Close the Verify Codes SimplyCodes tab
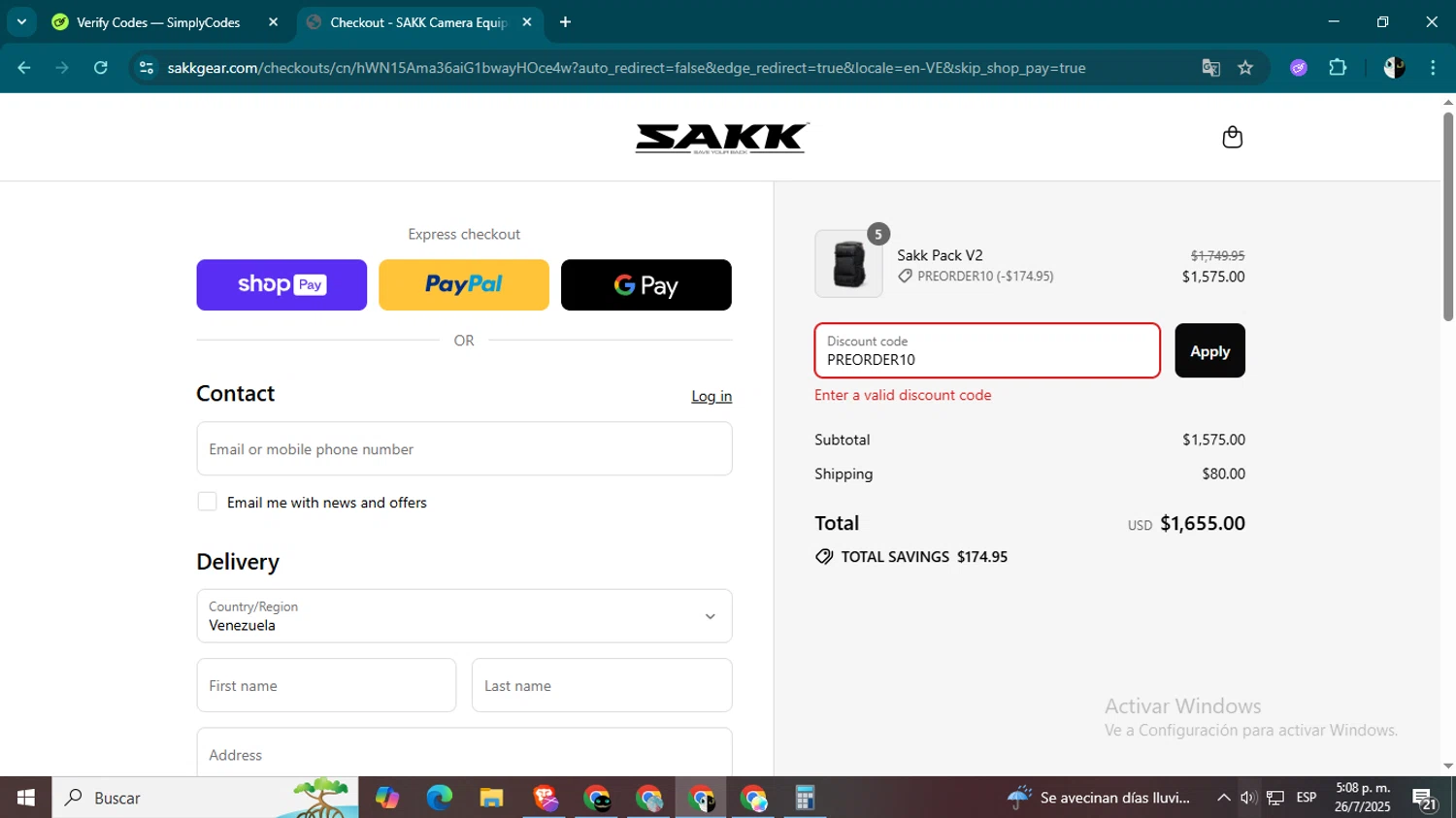 click(273, 21)
